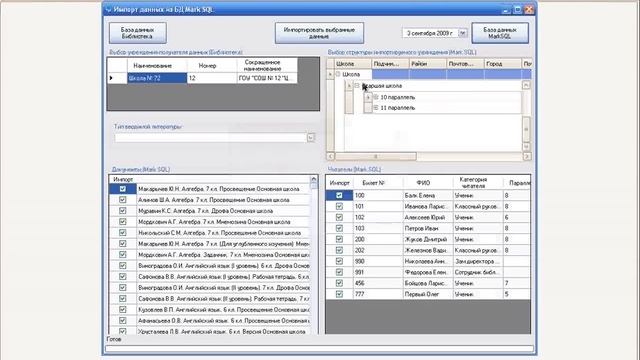Image resolution: width=640 pixels, height=360 pixels.
Task: Click the Зам.директора category cell
Action: coord(478,261)
